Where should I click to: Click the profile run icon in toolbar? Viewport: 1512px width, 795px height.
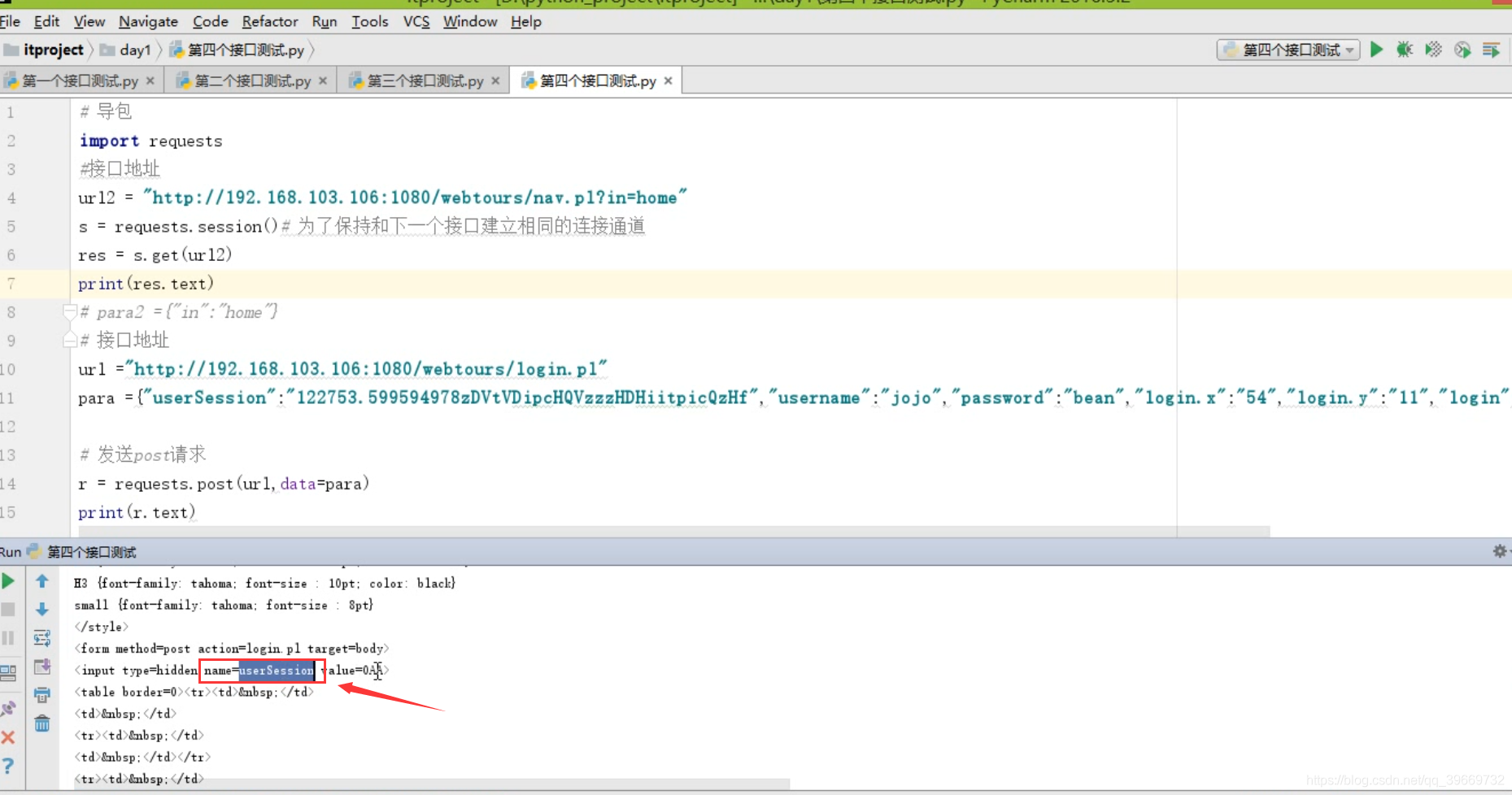click(1462, 50)
